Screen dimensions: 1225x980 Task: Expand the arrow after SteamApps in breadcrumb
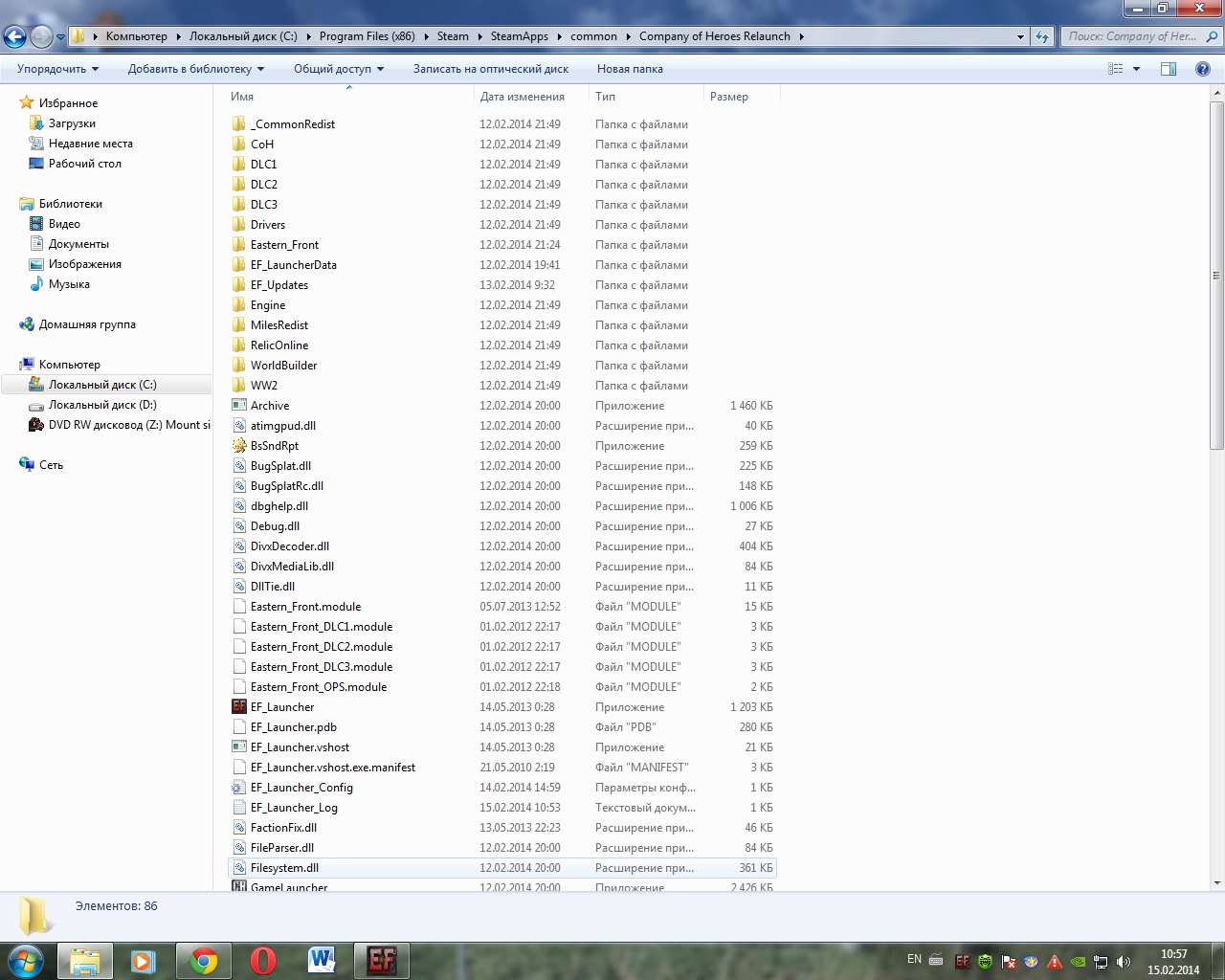coord(560,36)
